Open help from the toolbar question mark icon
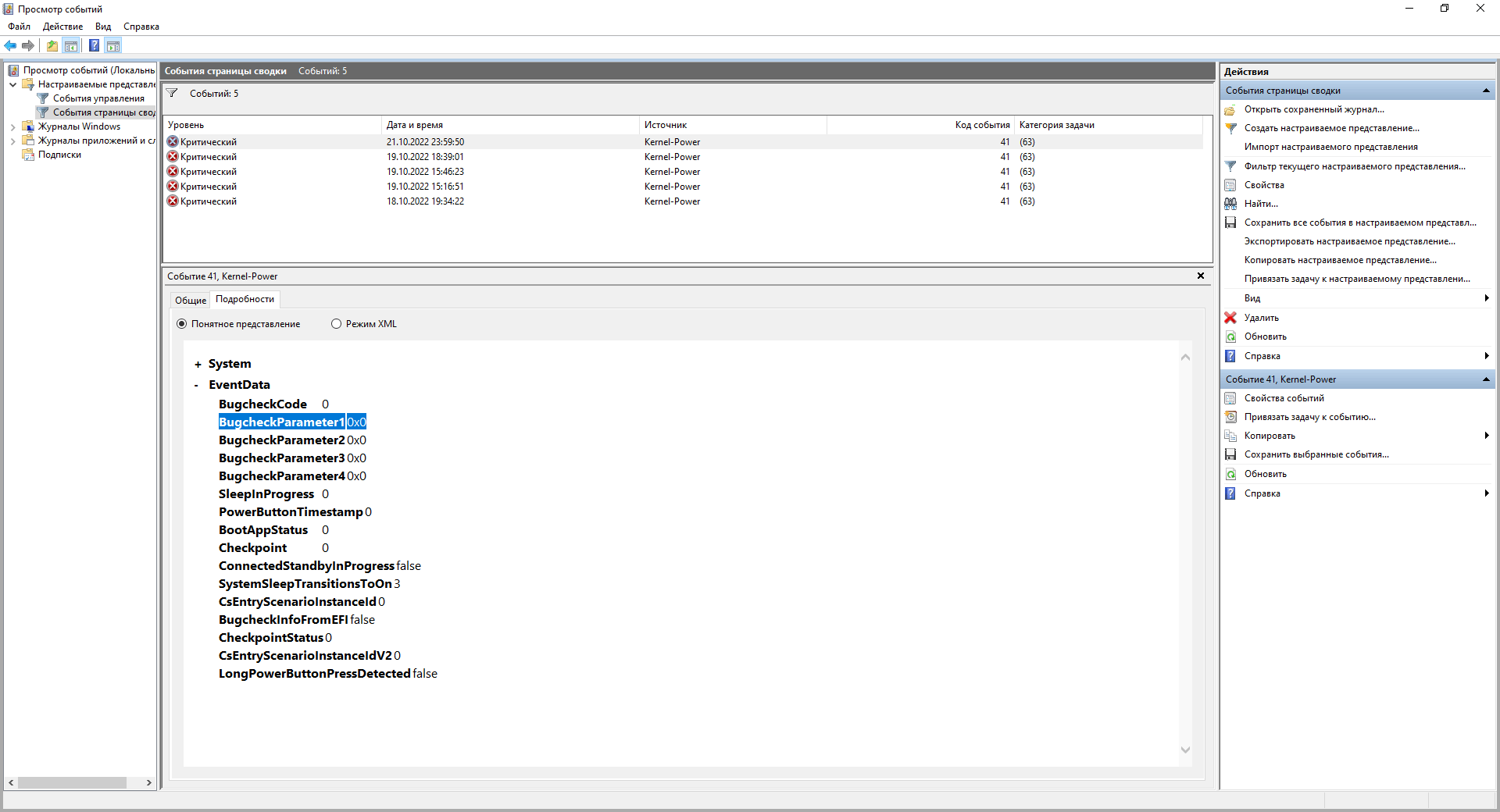The image size is (1500, 812). pyautogui.click(x=94, y=45)
